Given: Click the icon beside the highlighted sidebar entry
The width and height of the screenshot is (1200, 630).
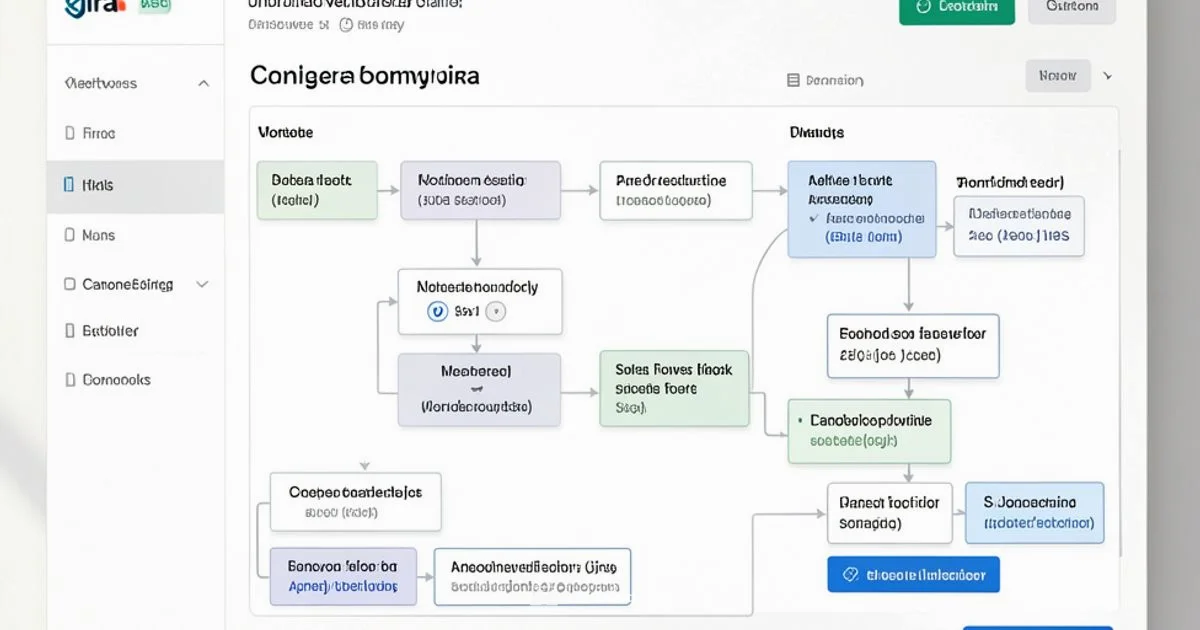Looking at the screenshot, I should [68, 184].
